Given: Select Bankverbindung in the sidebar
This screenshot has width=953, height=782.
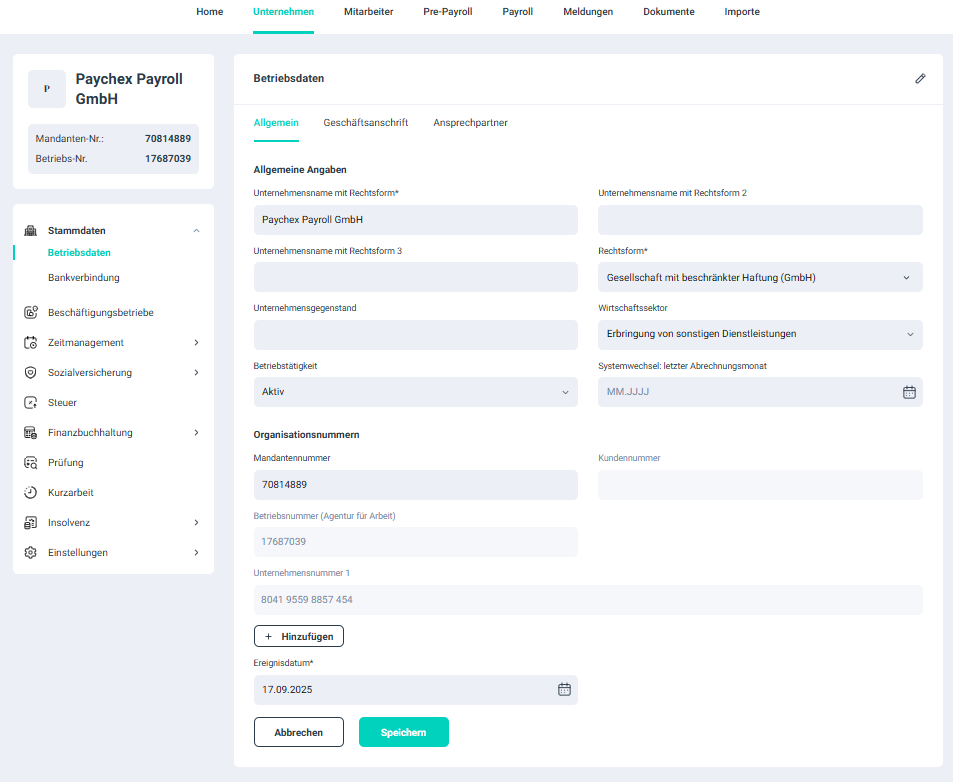Looking at the screenshot, I should pos(83,278).
